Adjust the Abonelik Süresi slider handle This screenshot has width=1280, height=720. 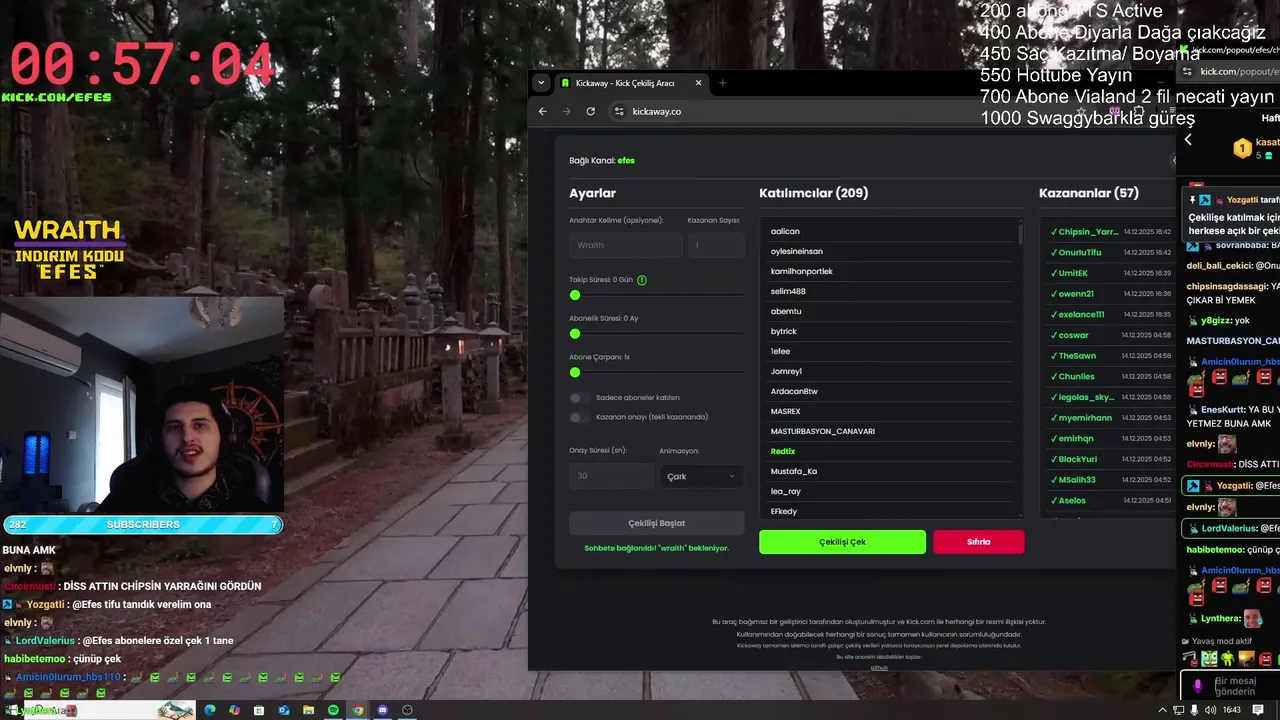point(575,333)
